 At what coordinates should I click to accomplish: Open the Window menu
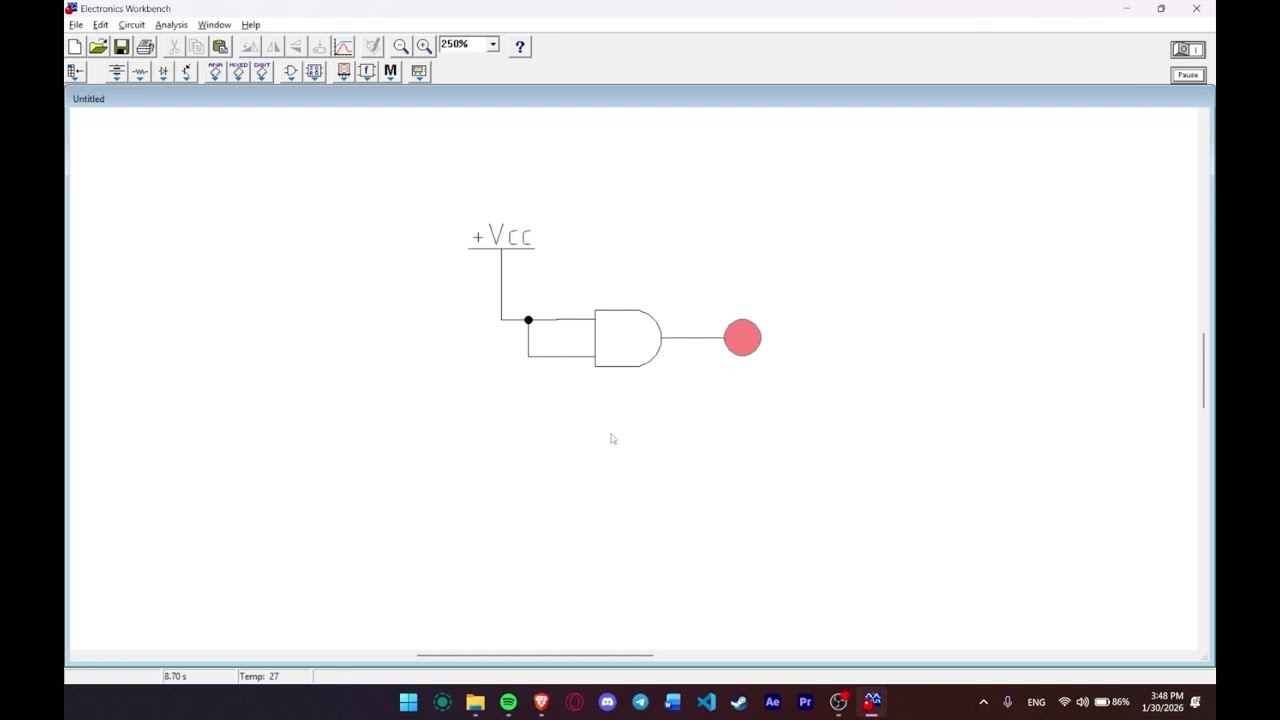214,25
